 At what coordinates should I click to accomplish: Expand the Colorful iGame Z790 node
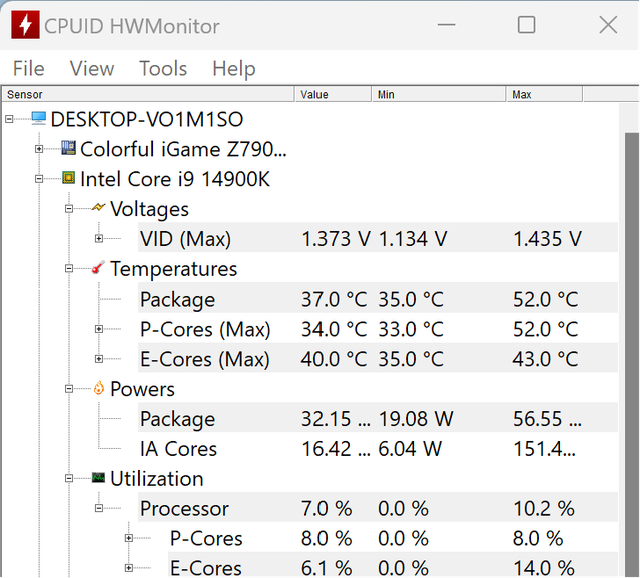coord(39,149)
